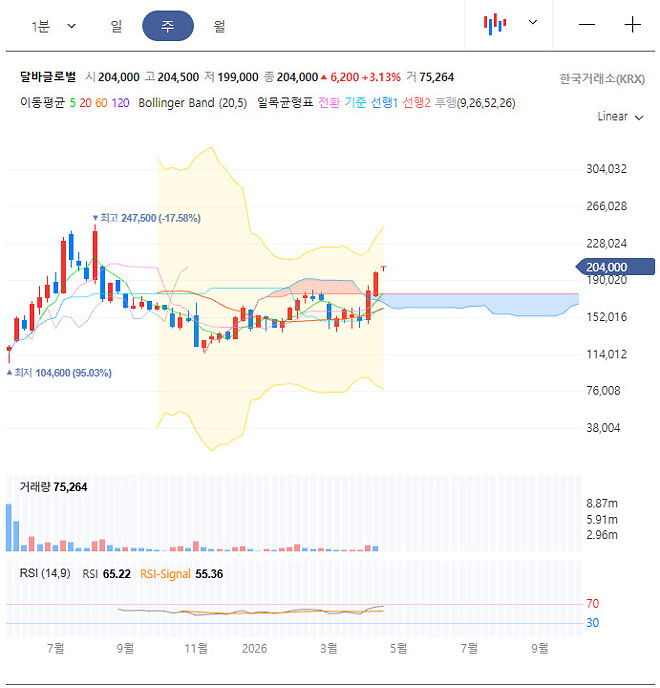The width and height of the screenshot is (660, 688).
Task: Click the 달바글로벌 stock name
Action: (48, 77)
